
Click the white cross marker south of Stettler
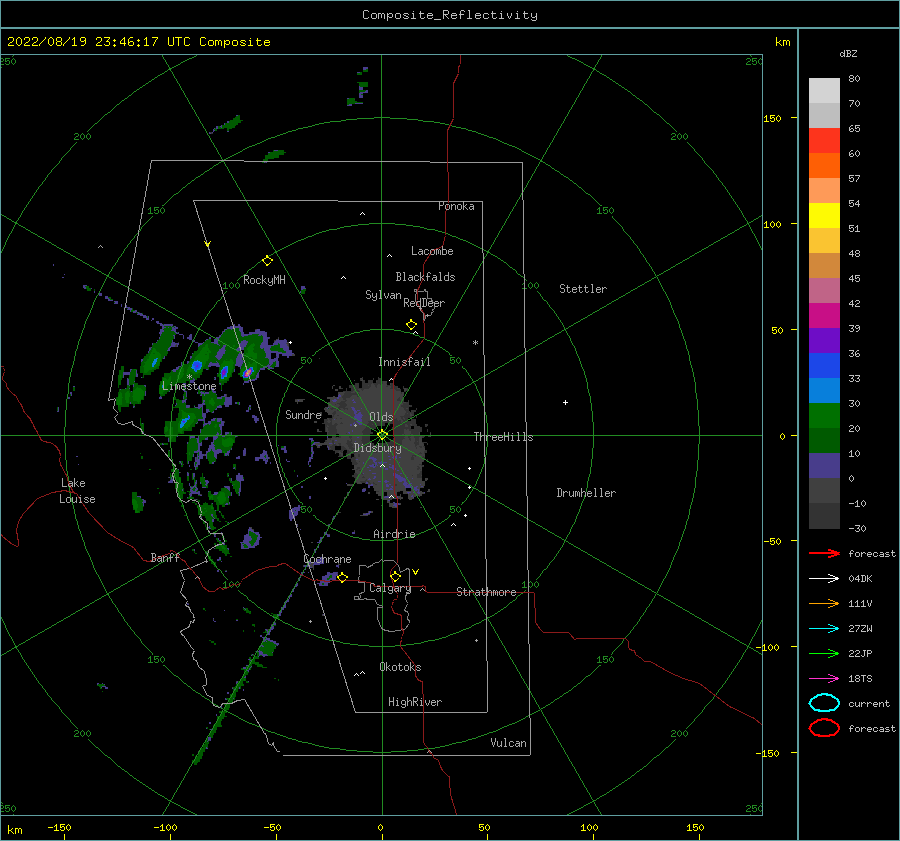click(565, 402)
